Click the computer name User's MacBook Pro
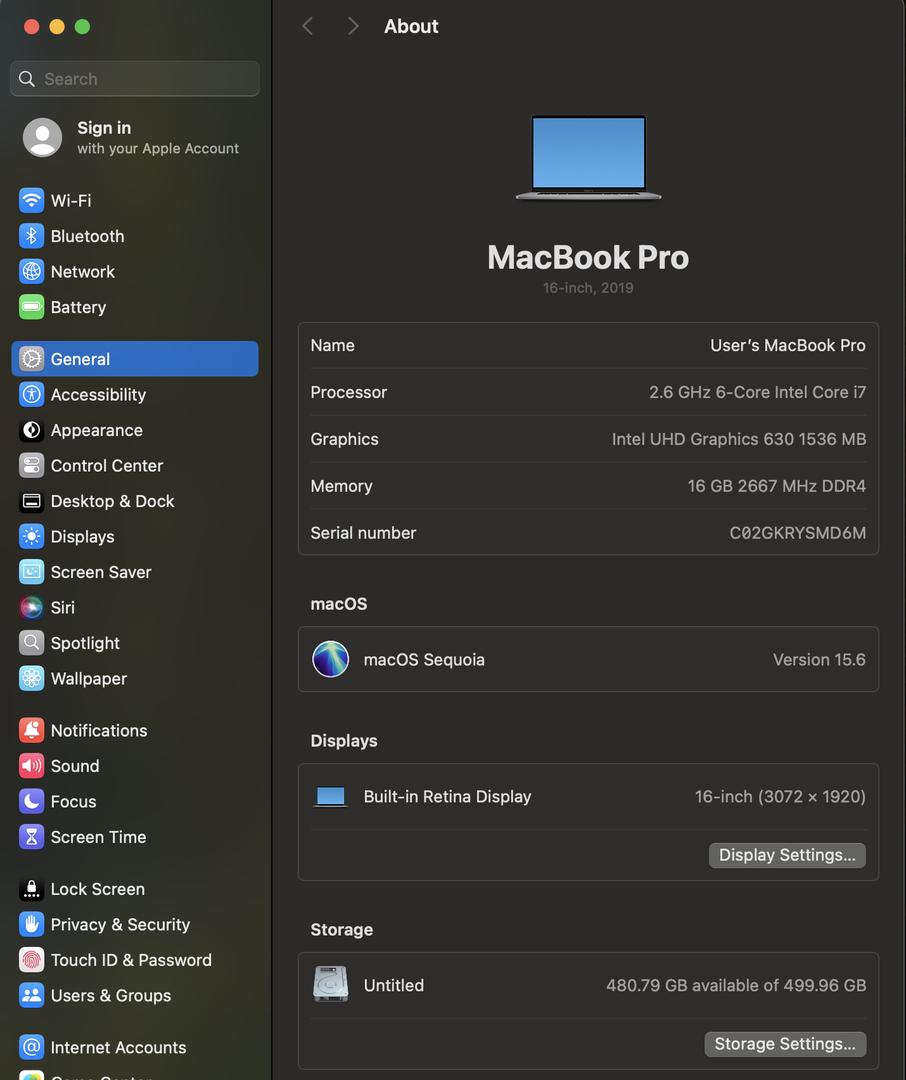 pyautogui.click(x=787, y=345)
